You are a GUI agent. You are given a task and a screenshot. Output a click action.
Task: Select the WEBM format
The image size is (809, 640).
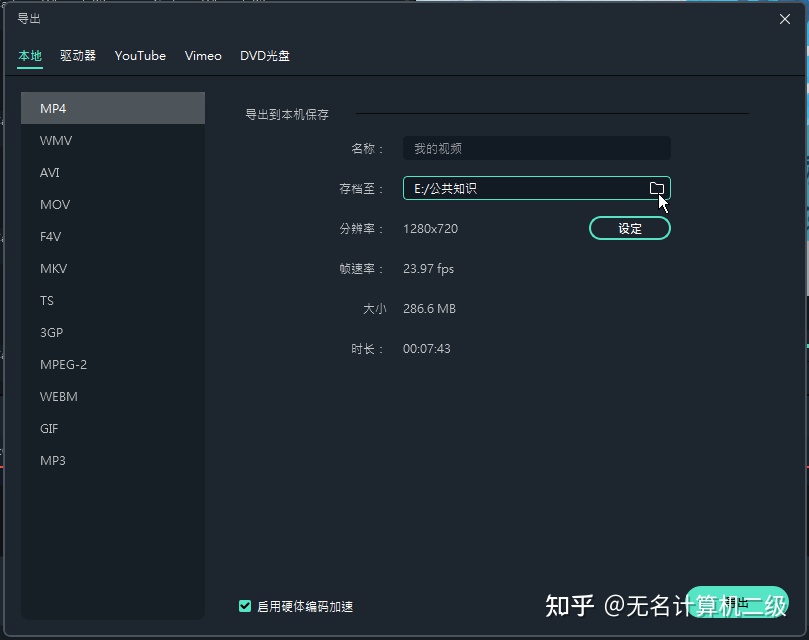(x=58, y=396)
